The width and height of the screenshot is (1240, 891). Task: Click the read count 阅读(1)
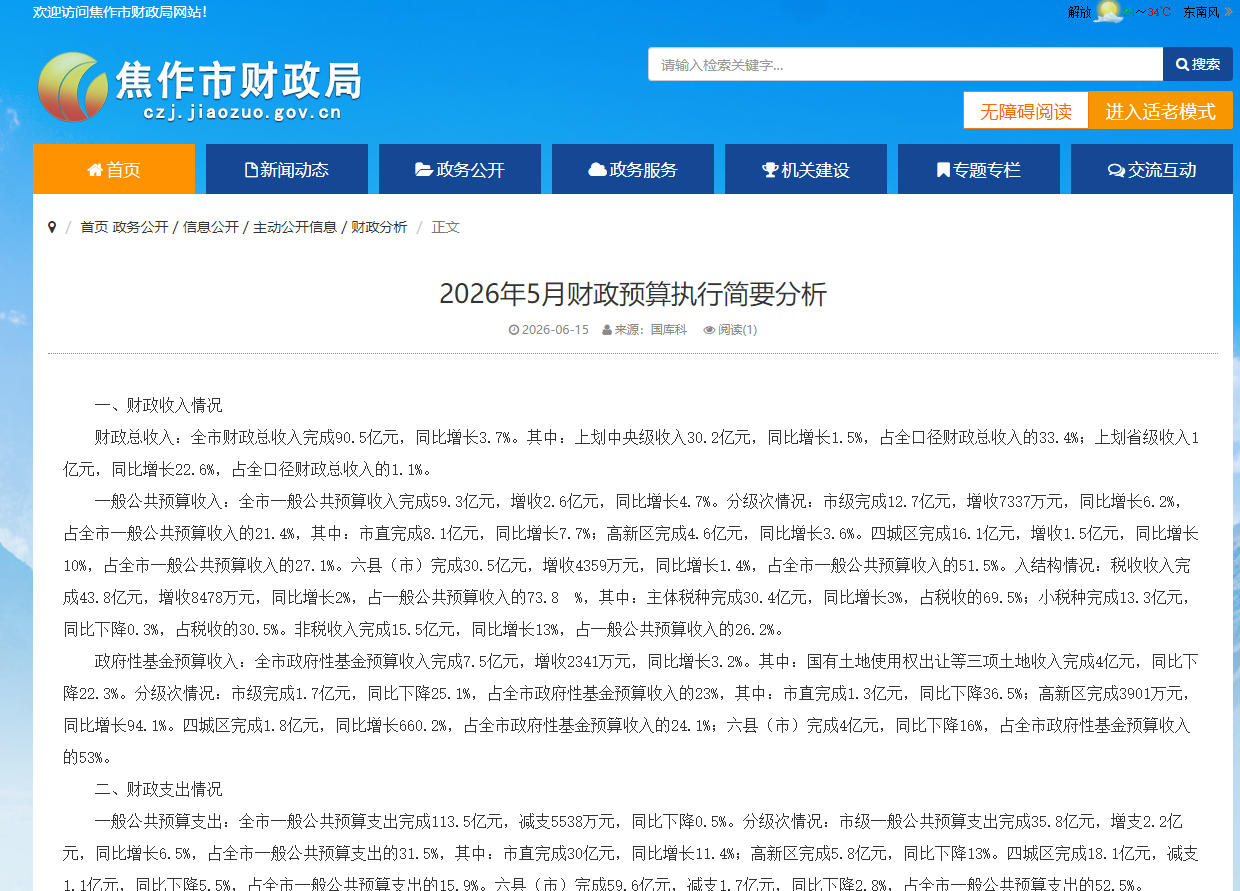737,330
